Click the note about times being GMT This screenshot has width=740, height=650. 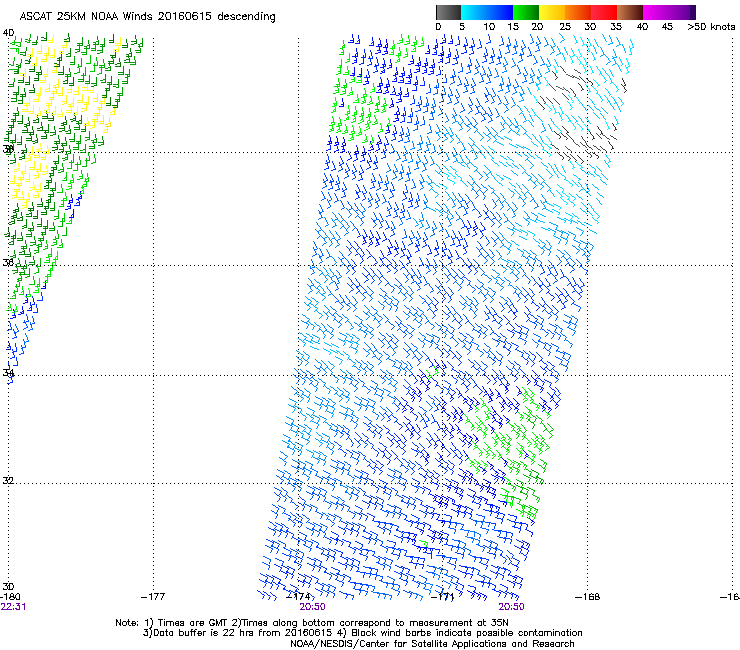pyautogui.click(x=312, y=623)
